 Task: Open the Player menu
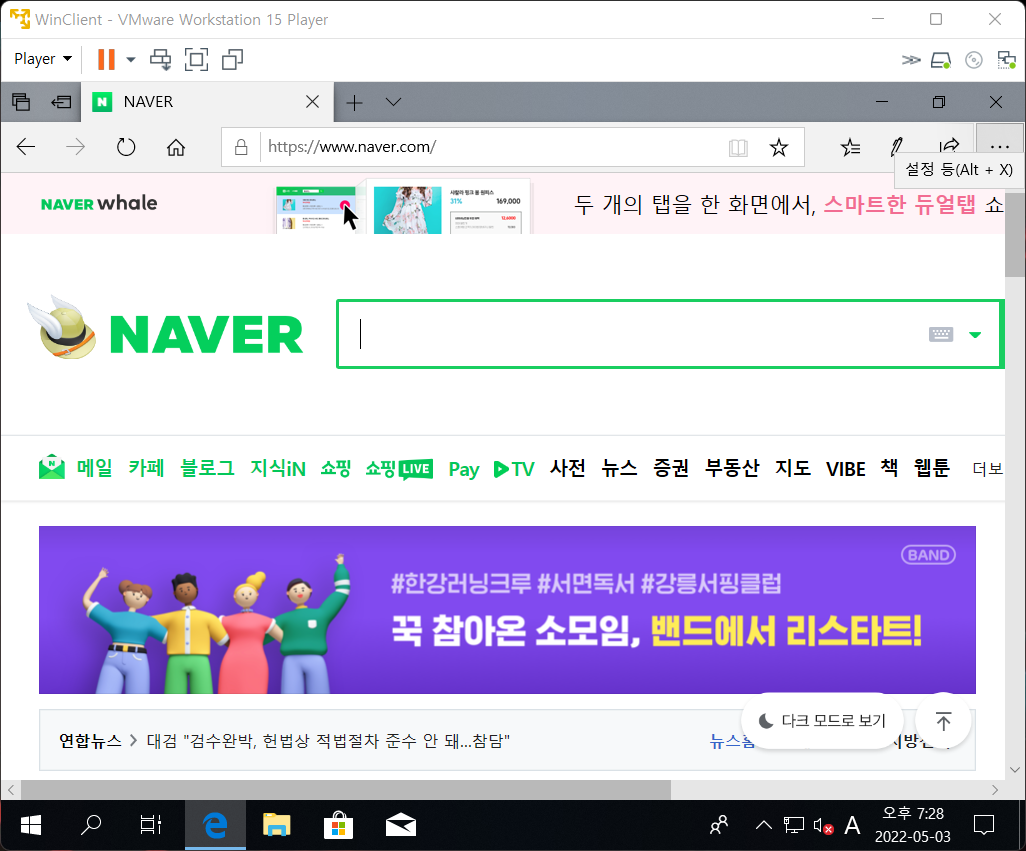tap(43, 59)
